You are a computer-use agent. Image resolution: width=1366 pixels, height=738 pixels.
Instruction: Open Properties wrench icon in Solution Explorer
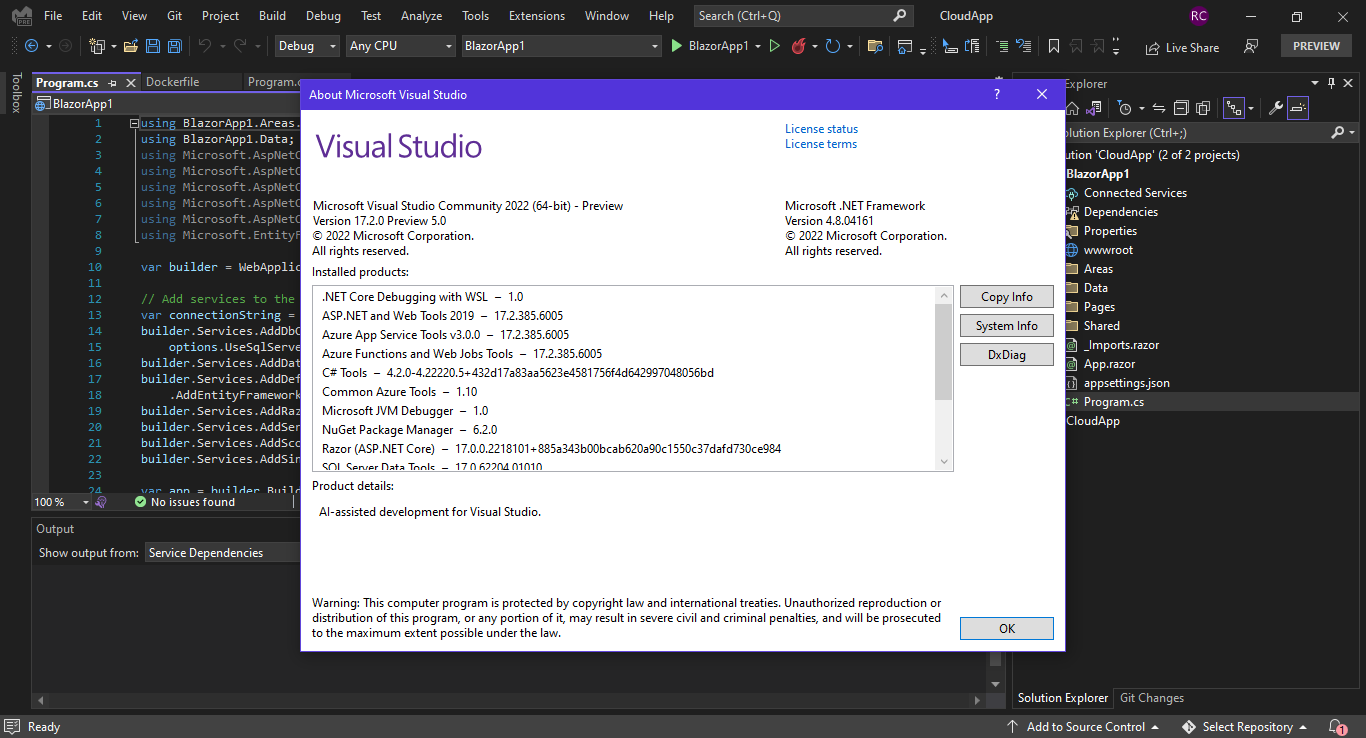click(1275, 108)
